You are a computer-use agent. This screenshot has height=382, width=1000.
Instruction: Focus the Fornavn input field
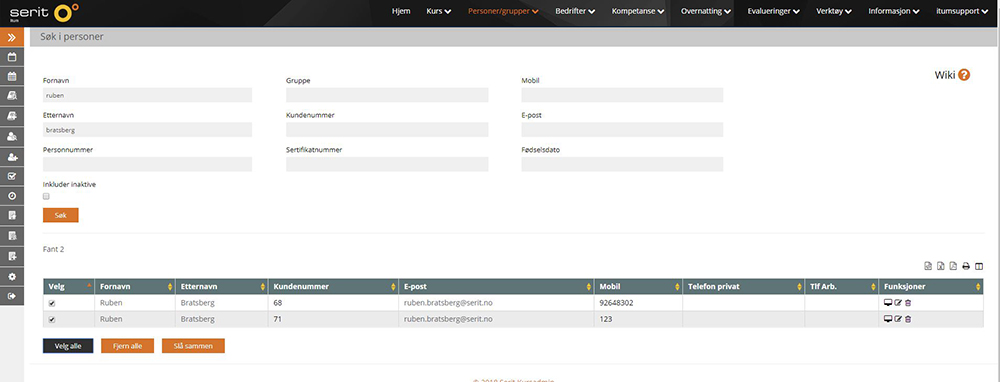[147, 95]
